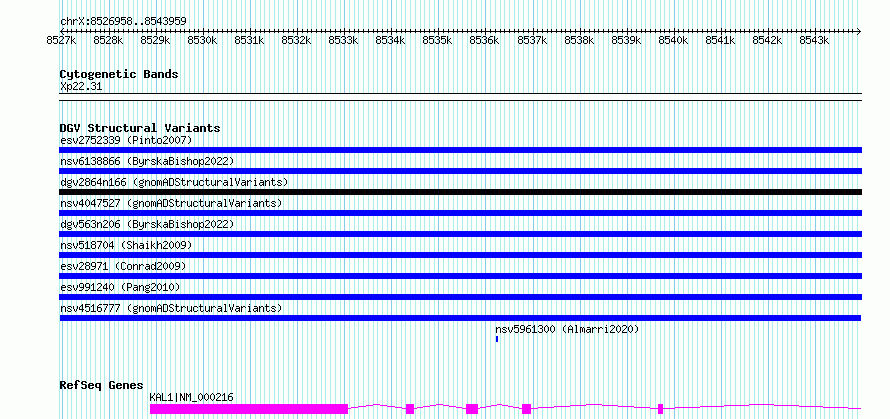Click the RefSeq Genes track title
890x419 pixels.
(x=101, y=386)
